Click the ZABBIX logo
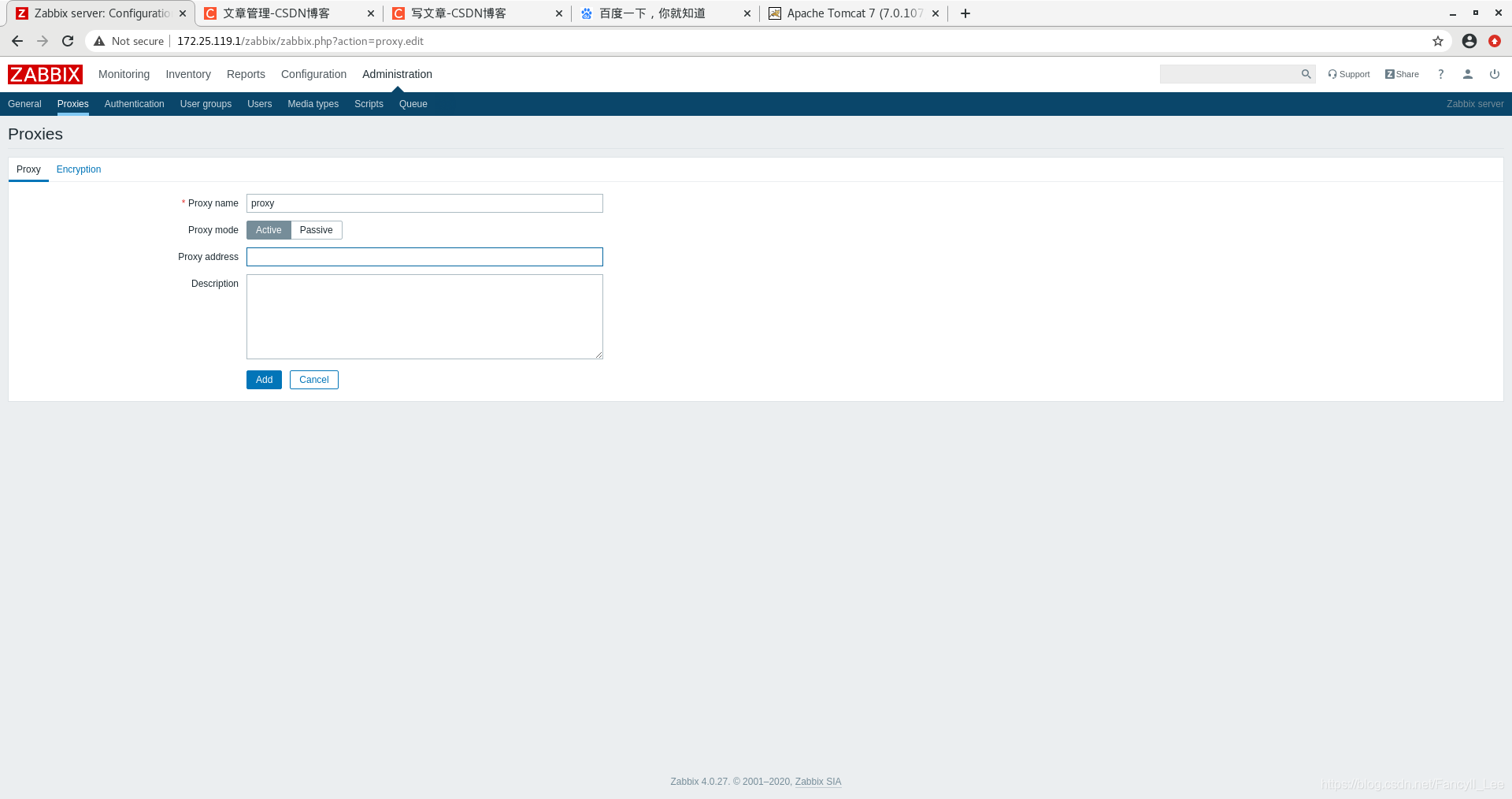Image resolution: width=1512 pixels, height=799 pixels. 45,74
